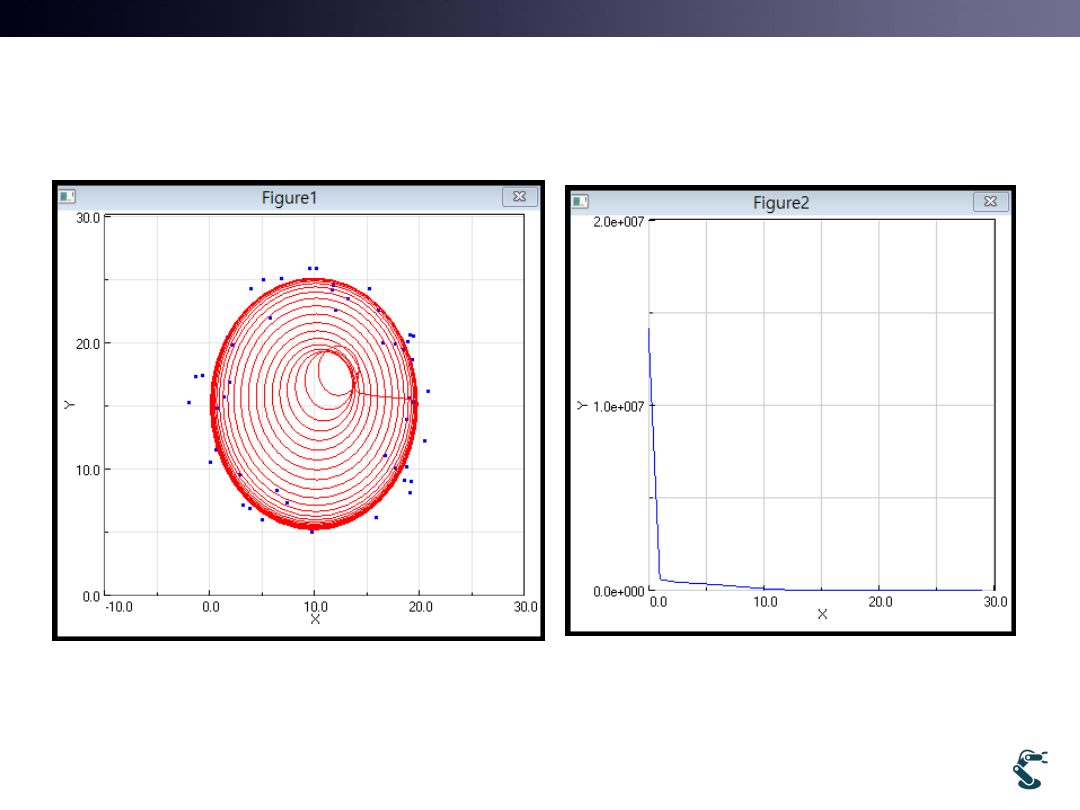Click the X axis label in Figure2
The width and height of the screenshot is (1080, 810).
pos(822,614)
